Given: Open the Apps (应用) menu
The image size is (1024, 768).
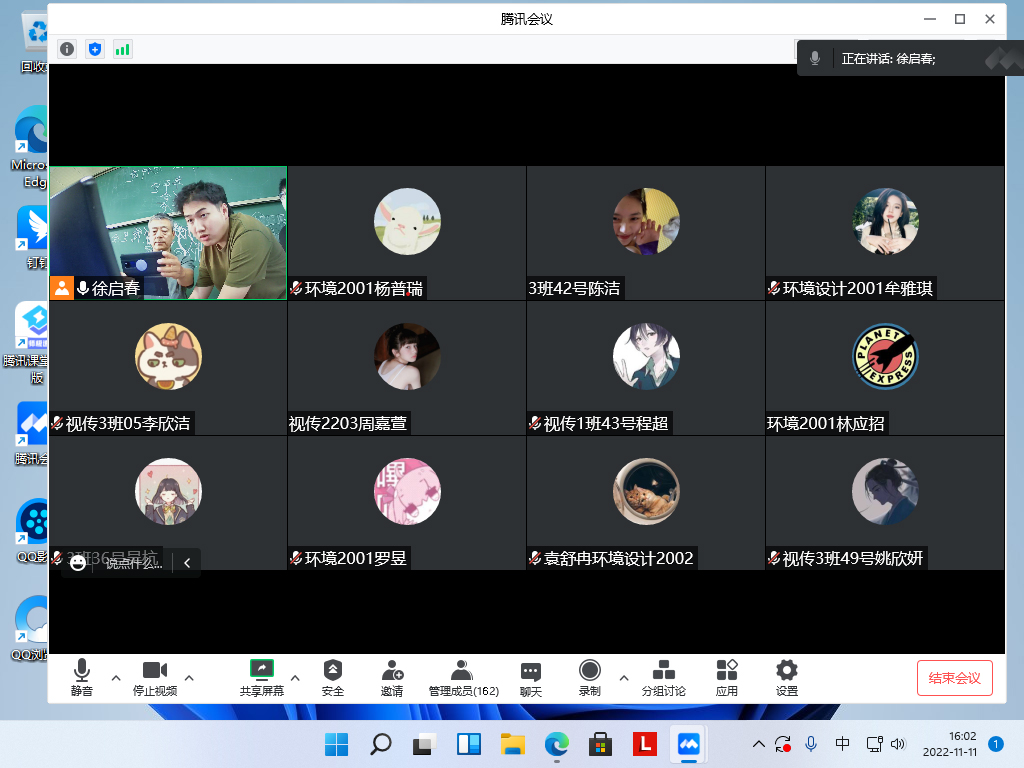Looking at the screenshot, I should pyautogui.click(x=727, y=677).
